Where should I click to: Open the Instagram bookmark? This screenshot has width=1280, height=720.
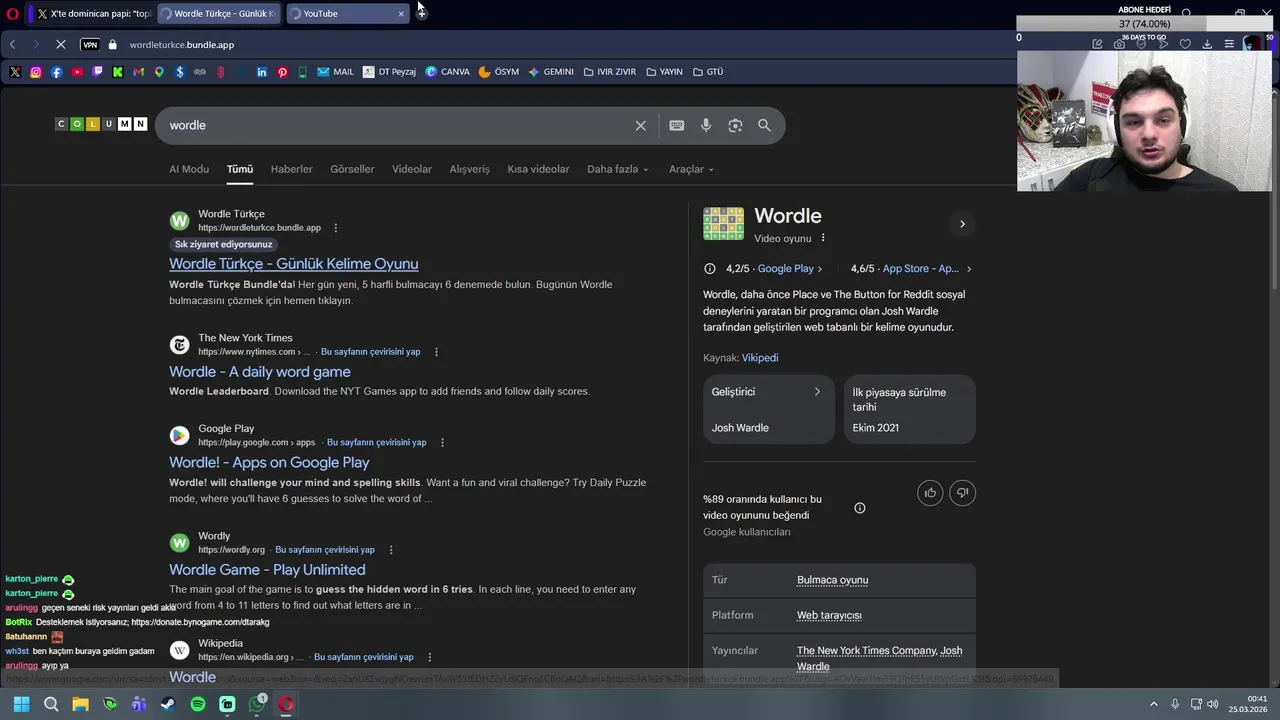[36, 72]
